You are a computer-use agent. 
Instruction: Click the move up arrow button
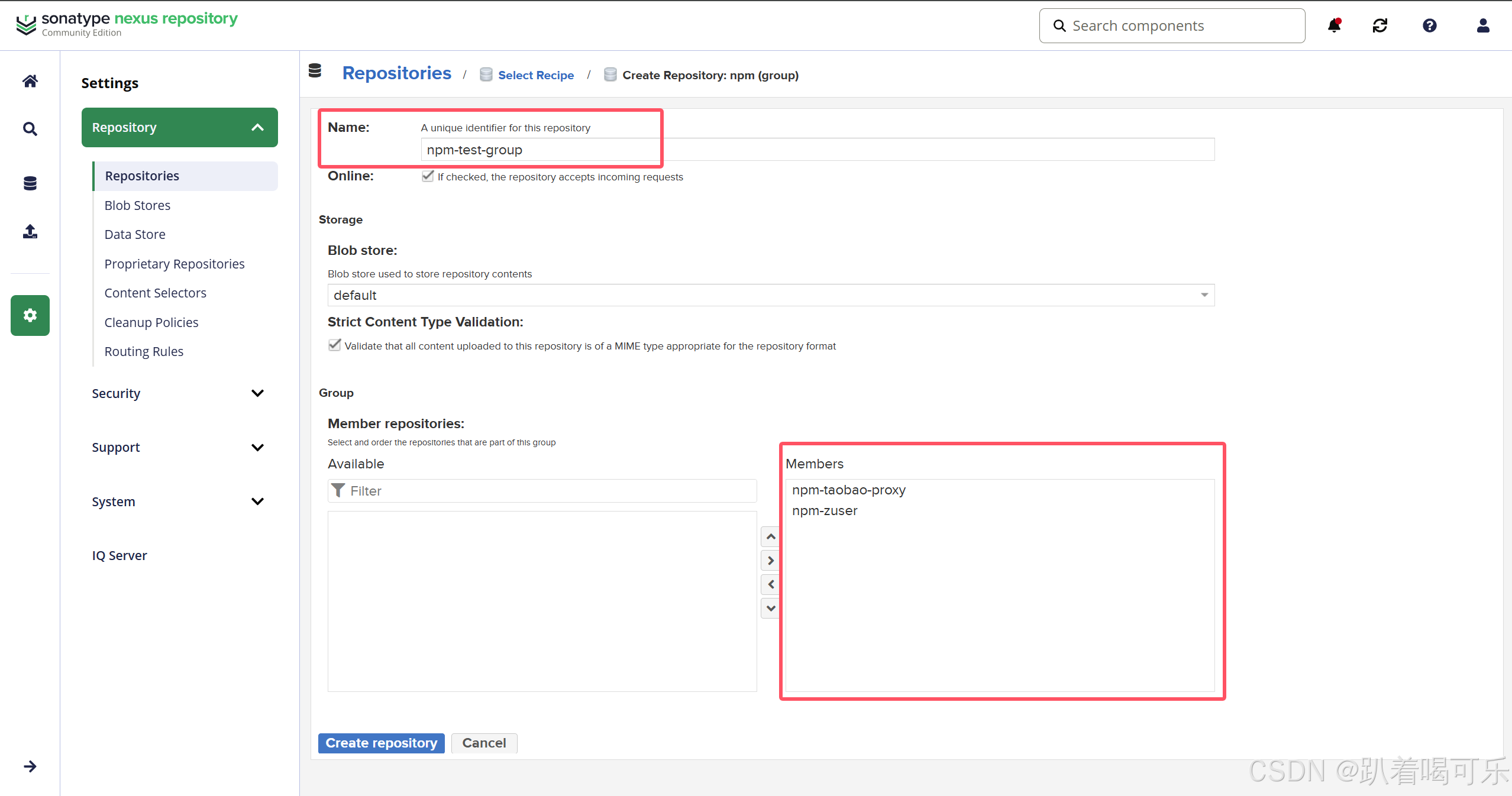coord(771,536)
